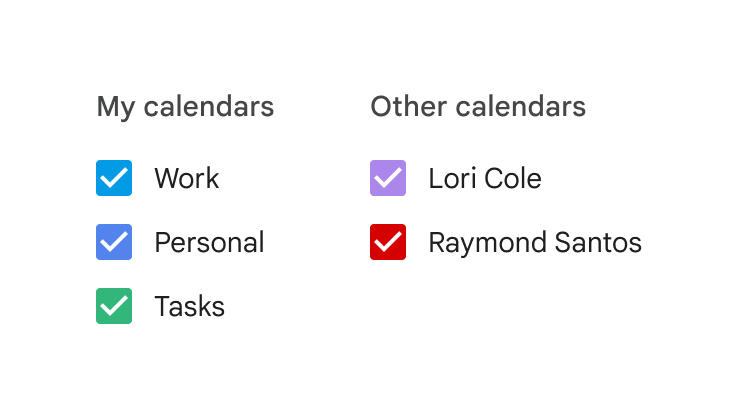This screenshot has width=739, height=415.
Task: Select the "Lori Cole" calendar name
Action: click(x=485, y=179)
